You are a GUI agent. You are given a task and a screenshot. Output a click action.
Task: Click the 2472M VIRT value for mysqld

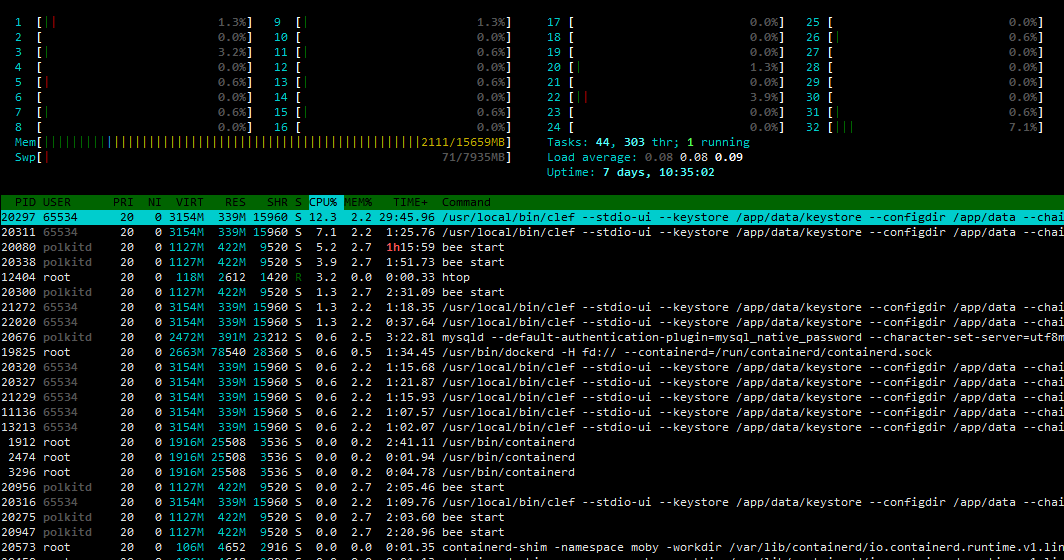pos(186,337)
